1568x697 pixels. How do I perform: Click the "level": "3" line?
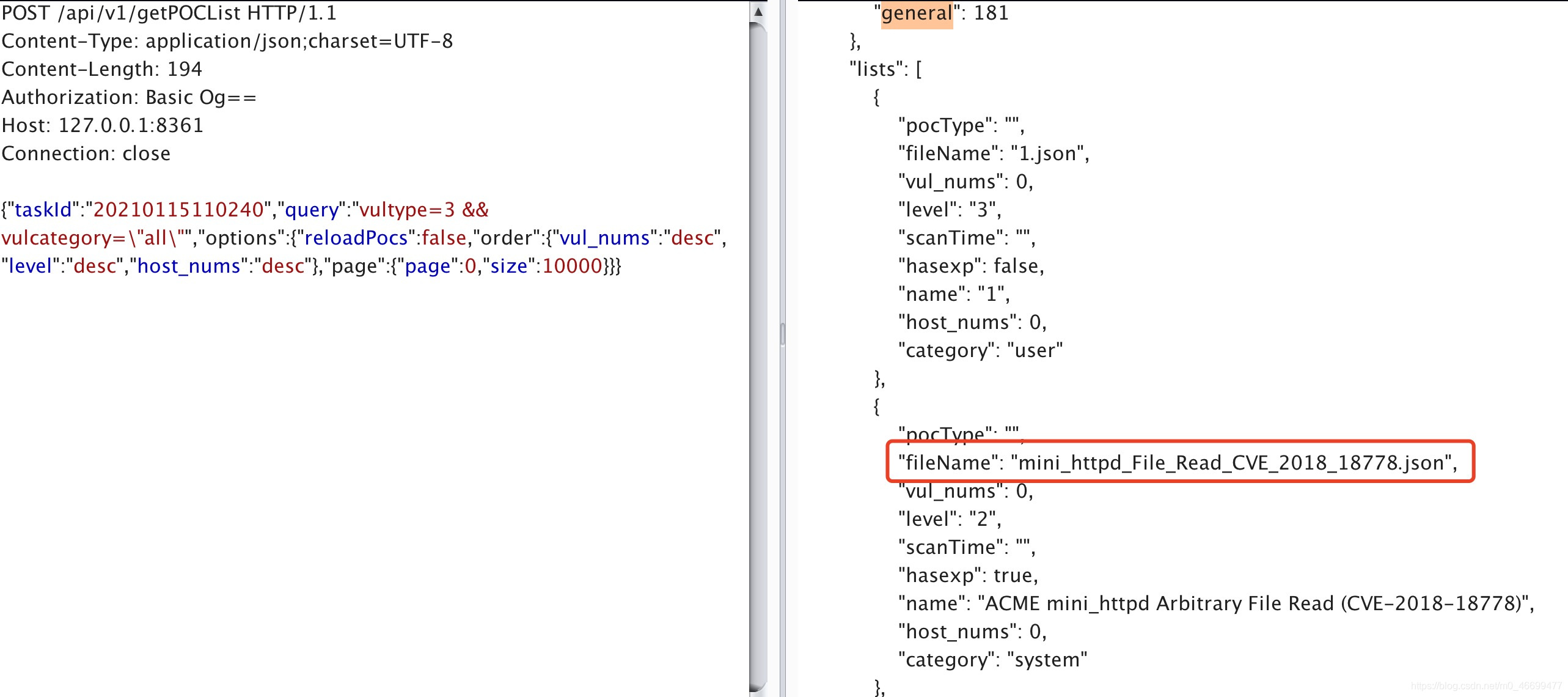(x=950, y=210)
